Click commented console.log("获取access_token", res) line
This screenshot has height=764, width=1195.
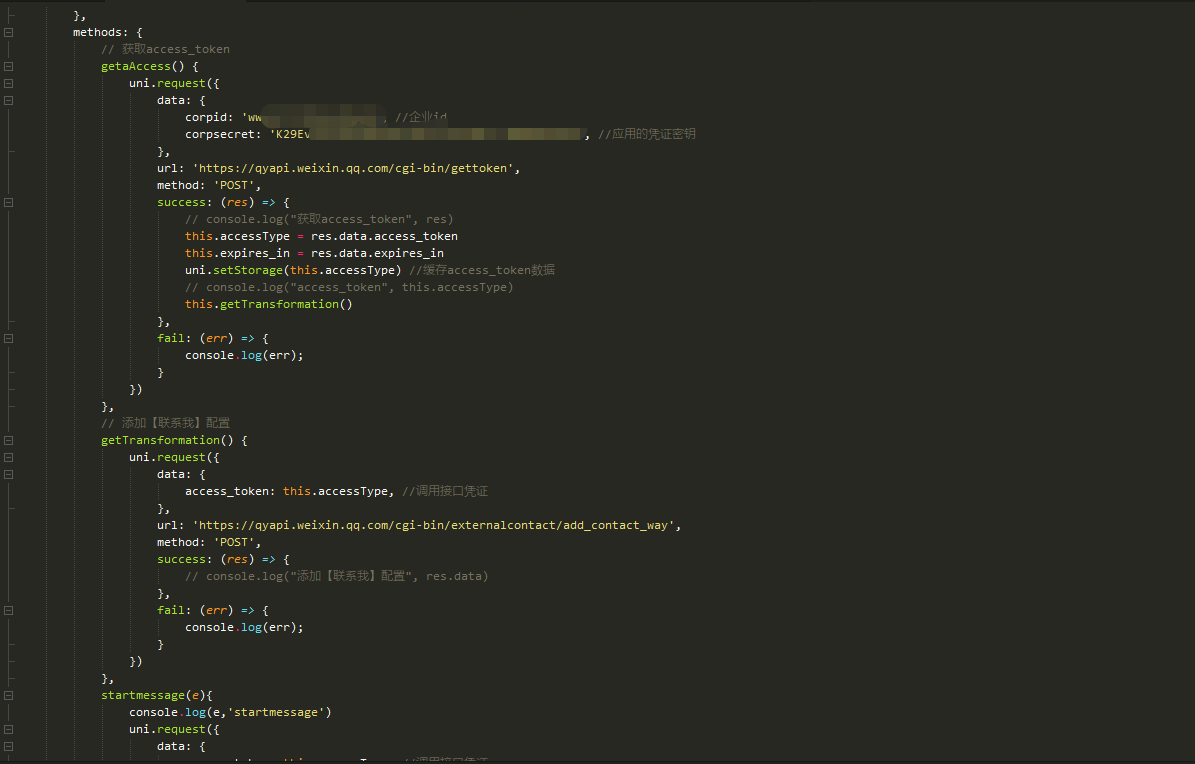coord(319,220)
